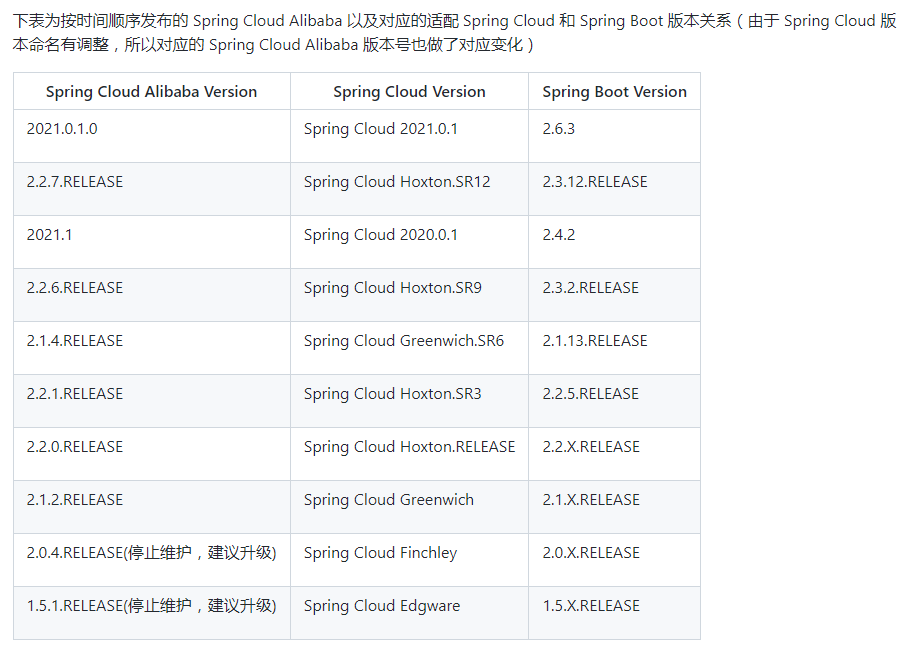Click the Spring Cloud Alibaba Version header
This screenshot has height=657, width=916.
(x=152, y=92)
